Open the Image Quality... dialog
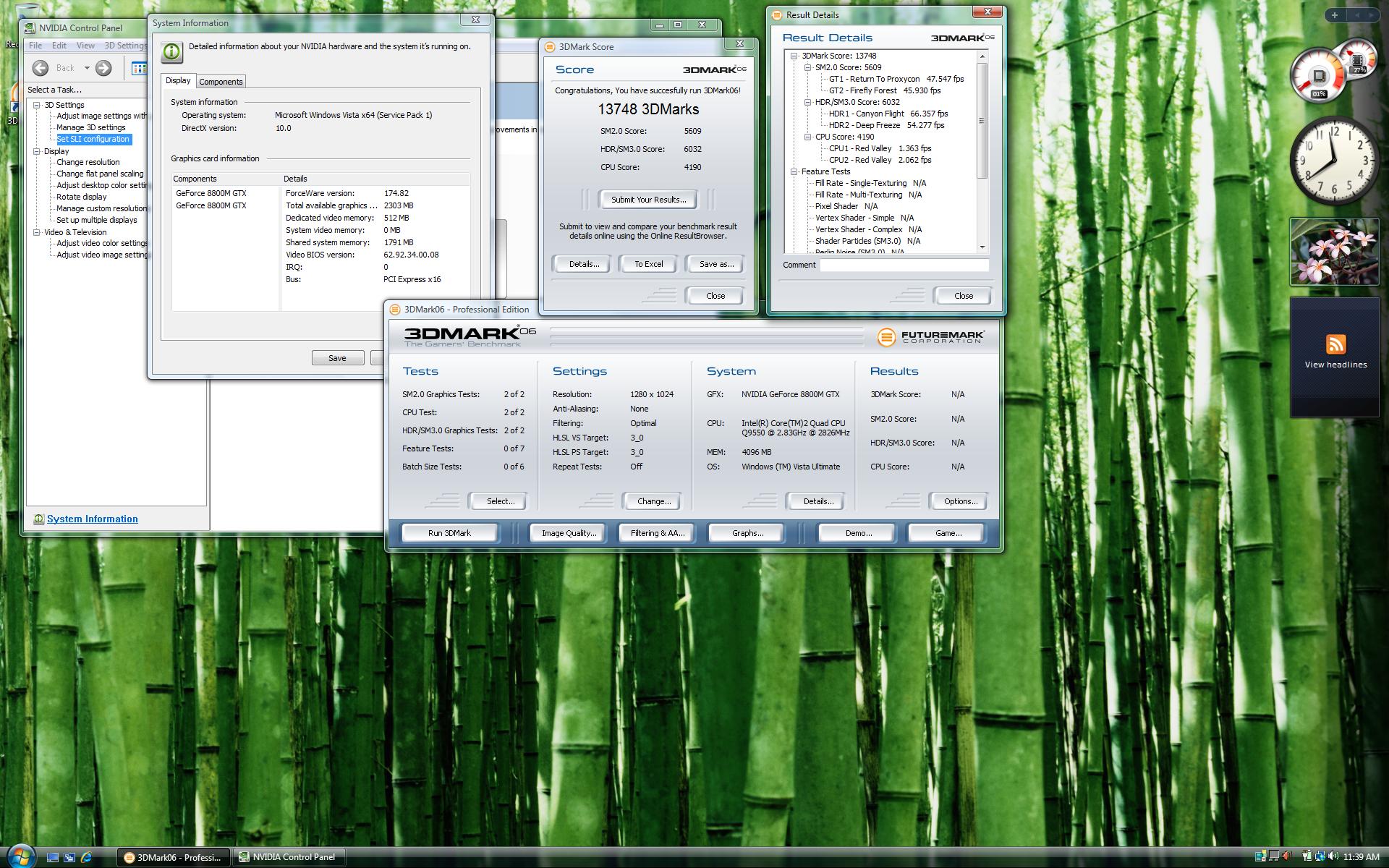Viewport: 1389px width, 868px height. (569, 533)
